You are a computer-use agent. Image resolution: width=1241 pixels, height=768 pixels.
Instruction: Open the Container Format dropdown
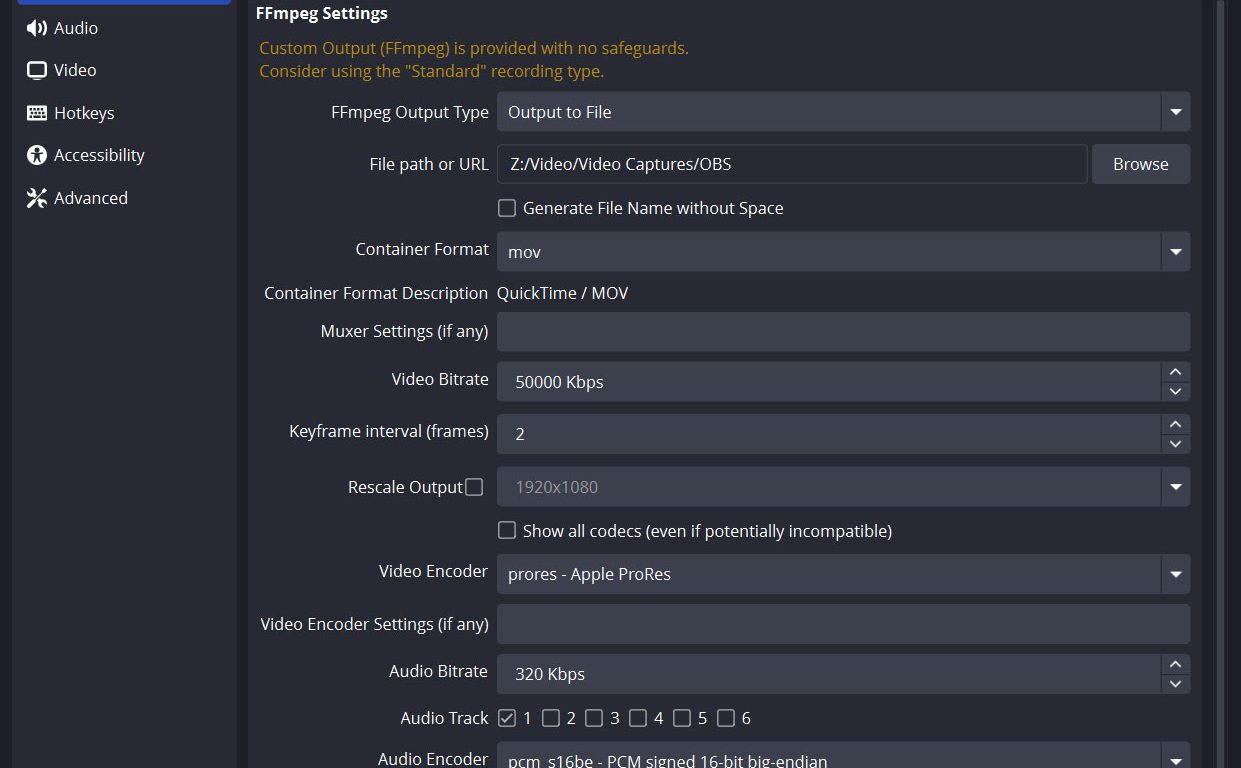point(1175,252)
